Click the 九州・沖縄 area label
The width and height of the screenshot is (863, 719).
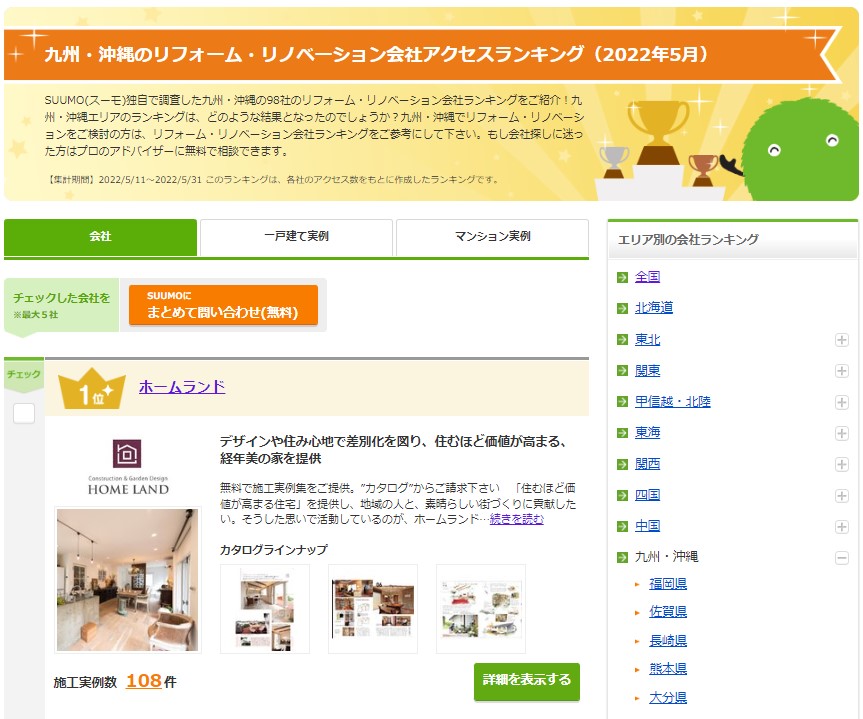[x=667, y=557]
